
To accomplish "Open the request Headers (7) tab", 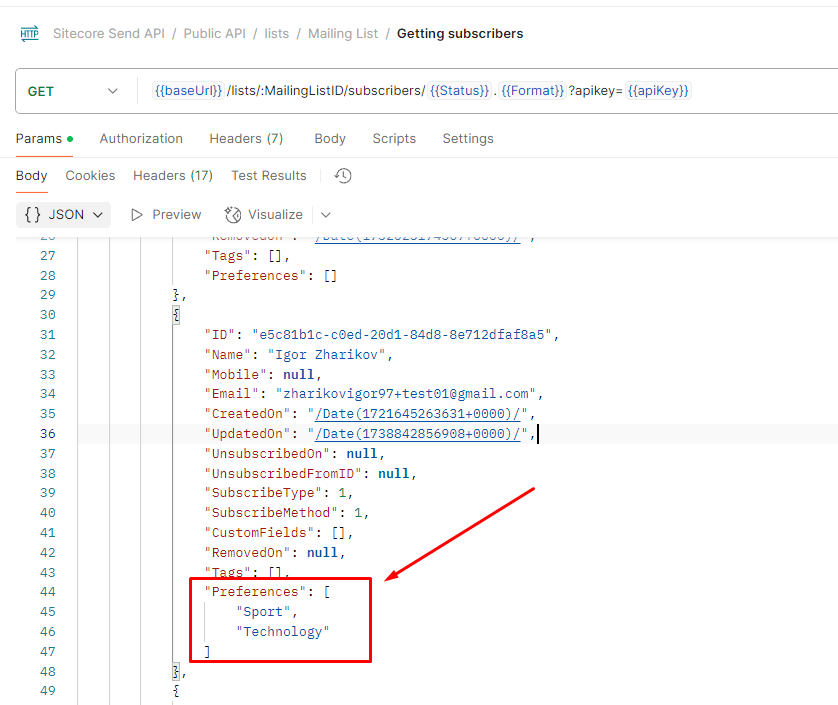I will click(x=246, y=139).
